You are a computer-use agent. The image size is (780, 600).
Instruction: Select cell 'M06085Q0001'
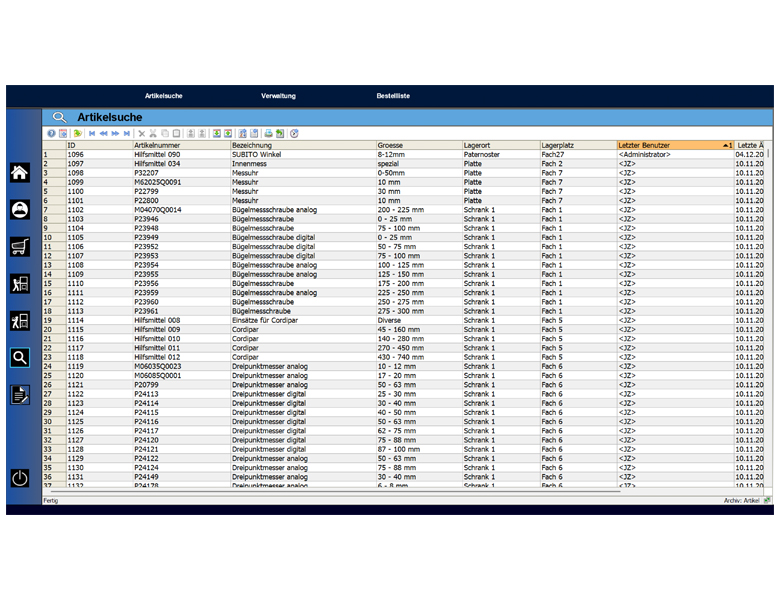point(182,376)
